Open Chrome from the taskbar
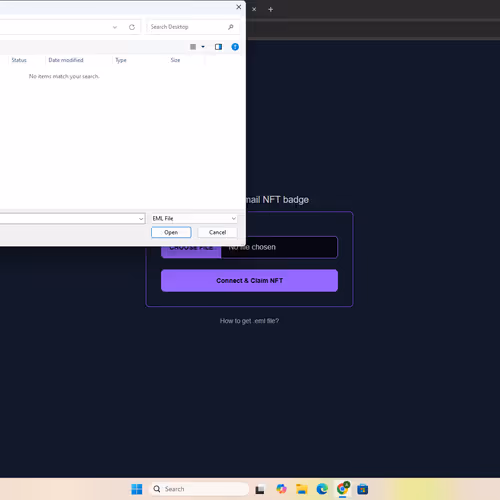Image resolution: width=500 pixels, height=500 pixels. [342, 489]
